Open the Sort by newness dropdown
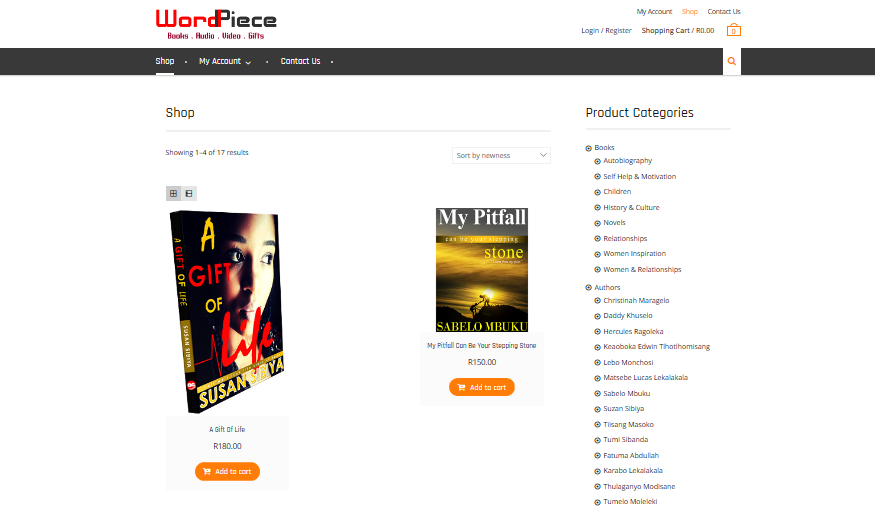The image size is (875, 513). [501, 155]
